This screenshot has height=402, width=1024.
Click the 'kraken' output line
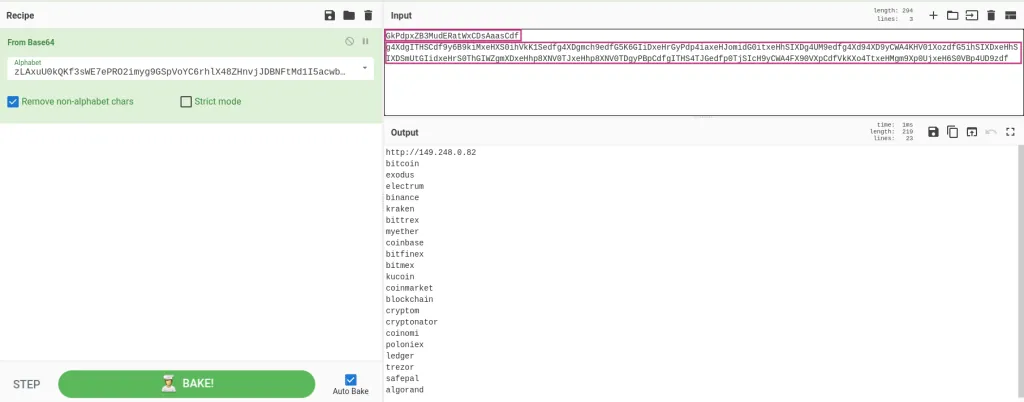(x=400, y=209)
